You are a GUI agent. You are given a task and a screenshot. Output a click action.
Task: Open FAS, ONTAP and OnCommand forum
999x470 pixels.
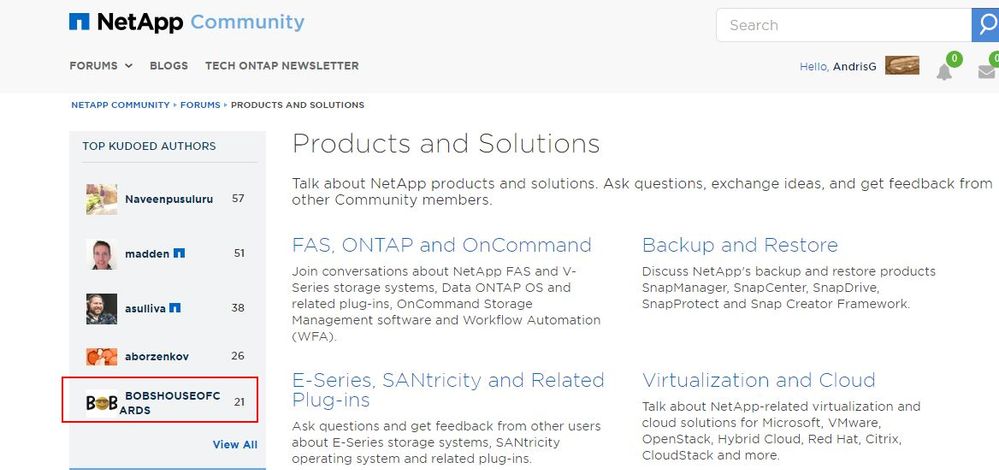point(442,245)
